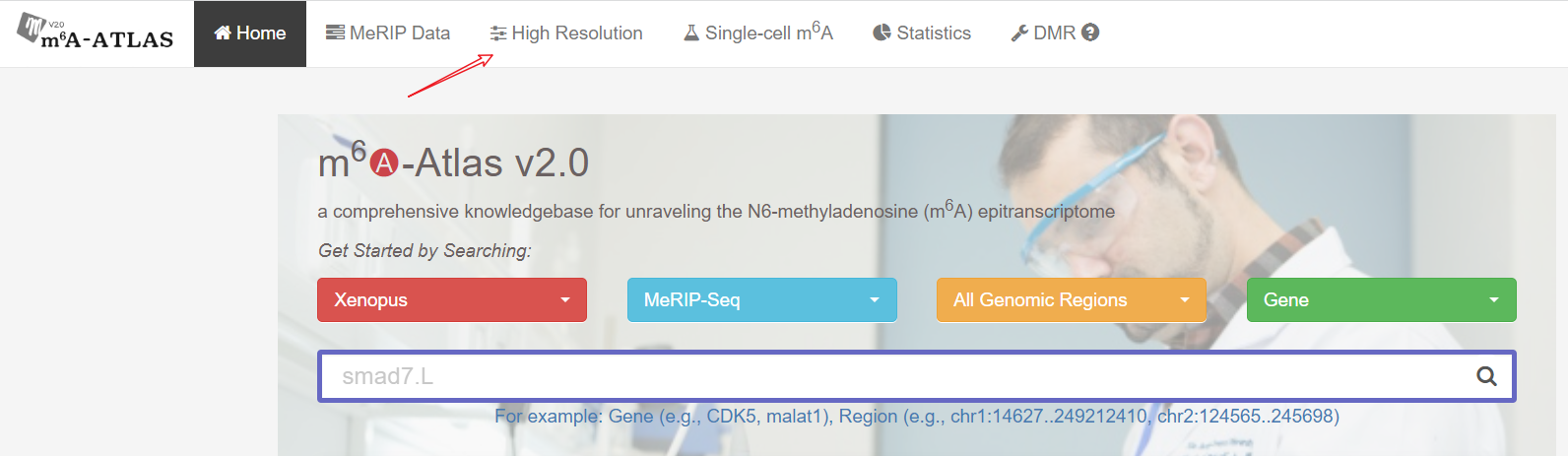Open the MeRIP Data menu item

[388, 33]
